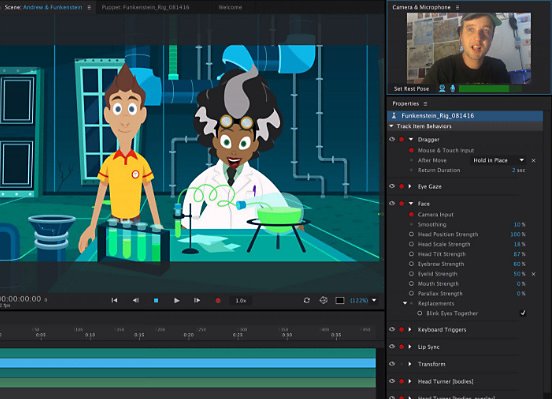Reset After Move with the x icon
Viewport: 552px width, 399px height.
click(534, 161)
